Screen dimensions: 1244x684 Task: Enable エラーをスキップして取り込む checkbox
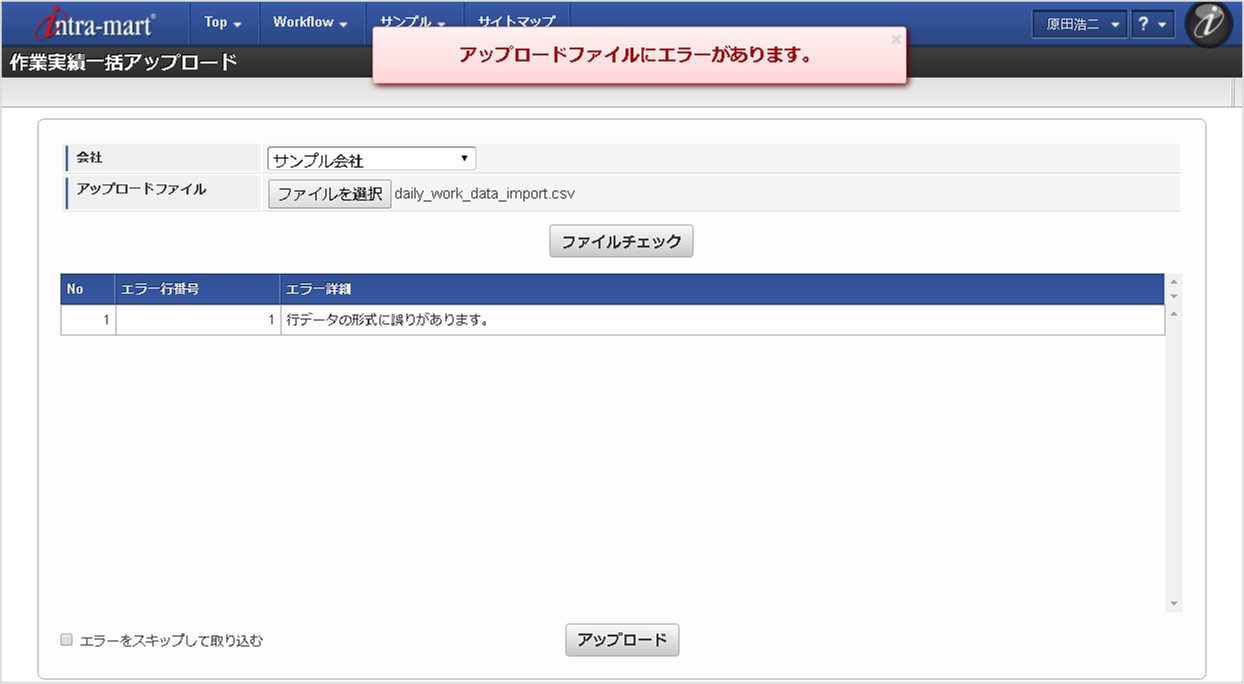(x=67, y=640)
